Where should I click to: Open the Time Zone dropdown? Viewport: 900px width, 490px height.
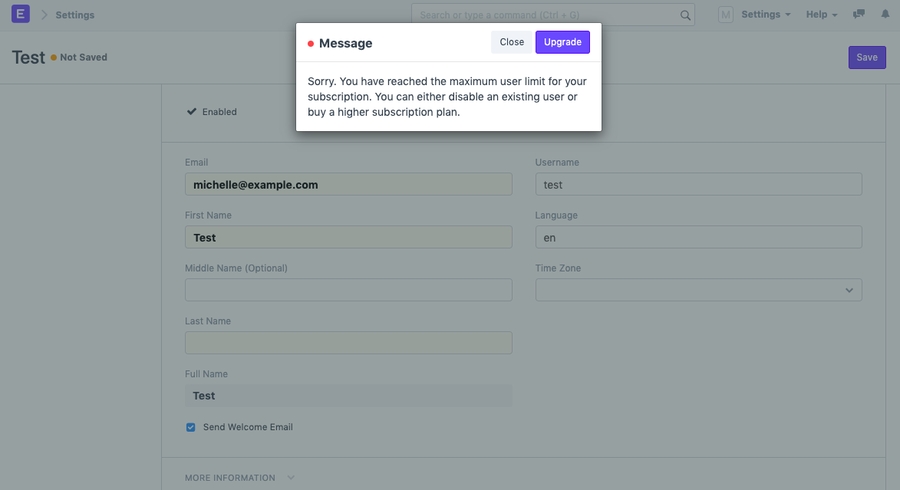point(698,290)
